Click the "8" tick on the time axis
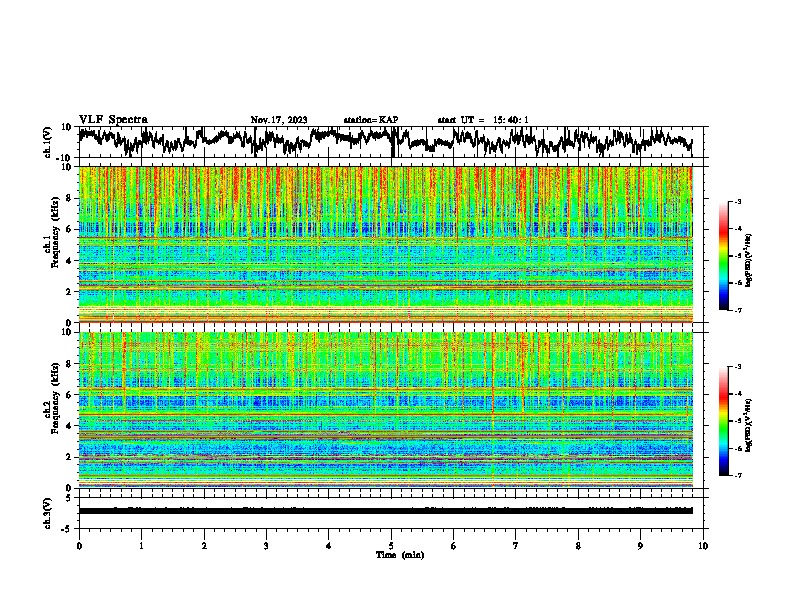 tap(578, 546)
